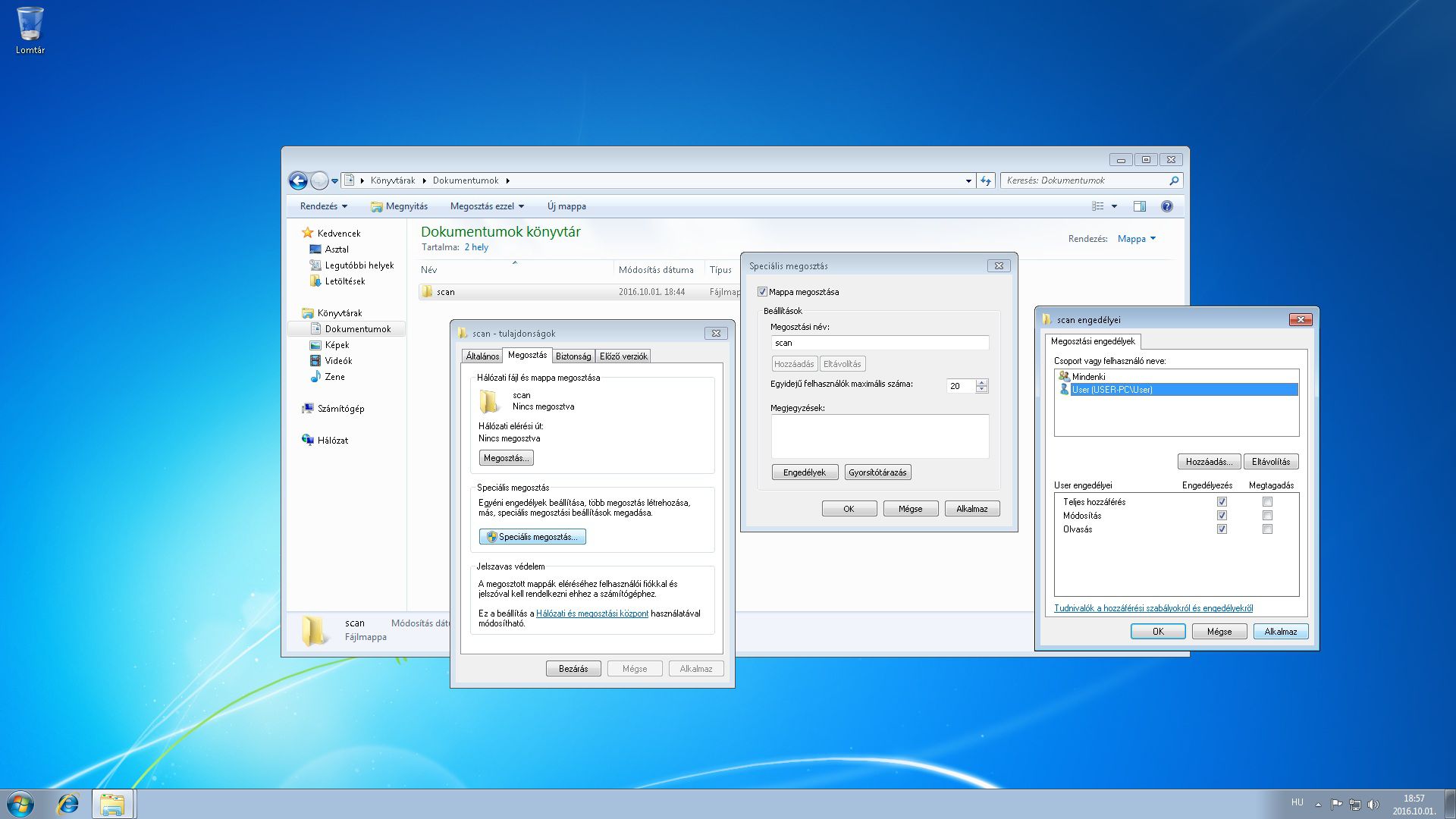This screenshot has width=1456, height=819.
Task: Toggle the preview pane icon
Action: 1139,206
